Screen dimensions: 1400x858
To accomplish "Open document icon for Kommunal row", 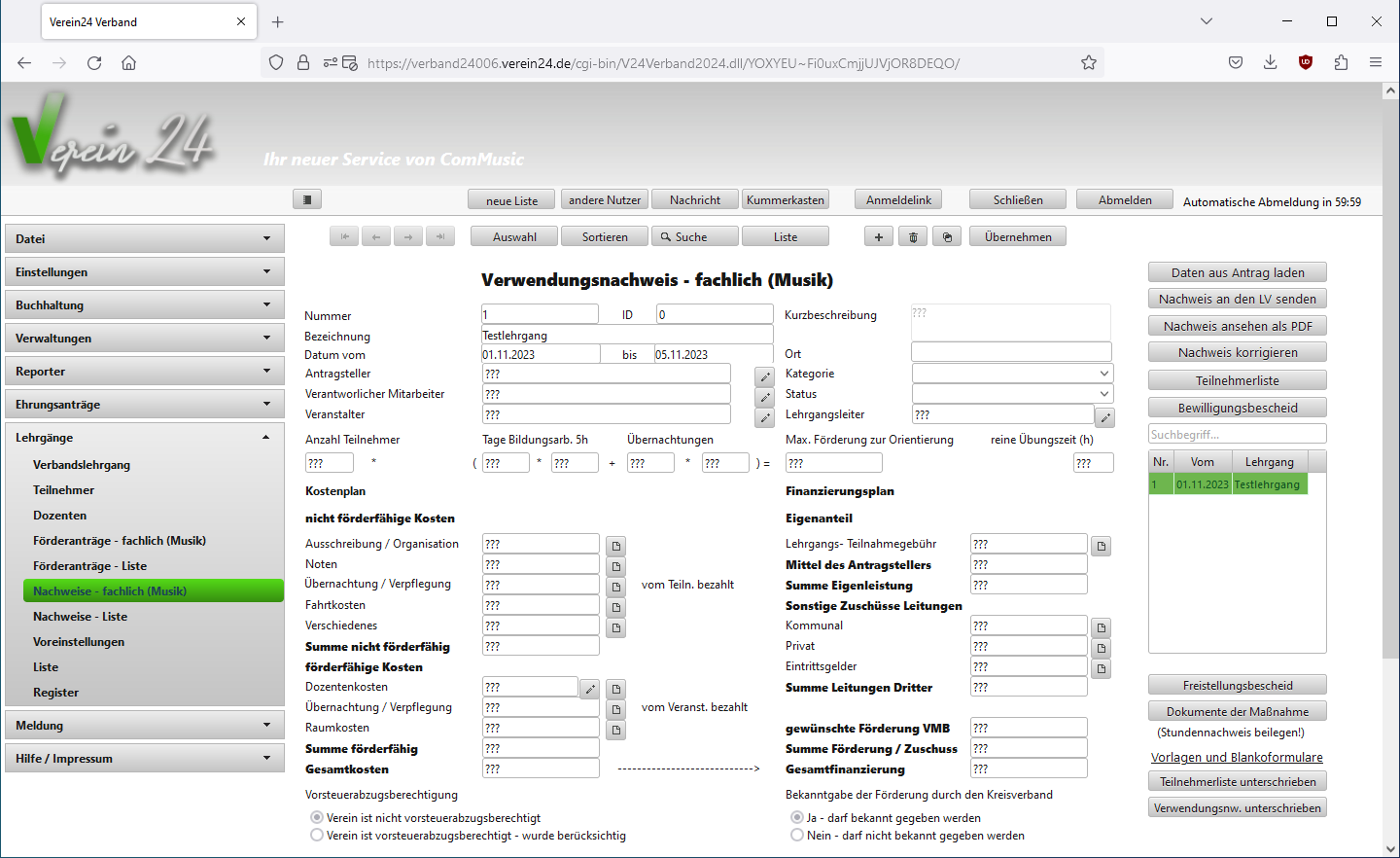I will point(1101,627).
